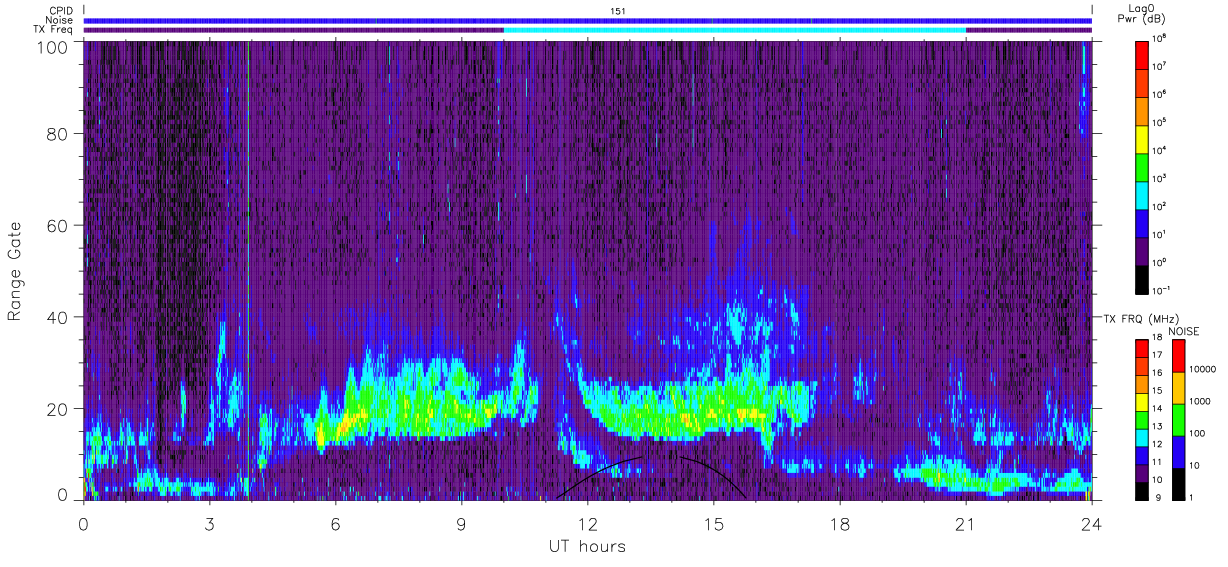Click the 10^8 label on power scale
The height and width of the screenshot is (567, 1228).
[x=1160, y=38]
